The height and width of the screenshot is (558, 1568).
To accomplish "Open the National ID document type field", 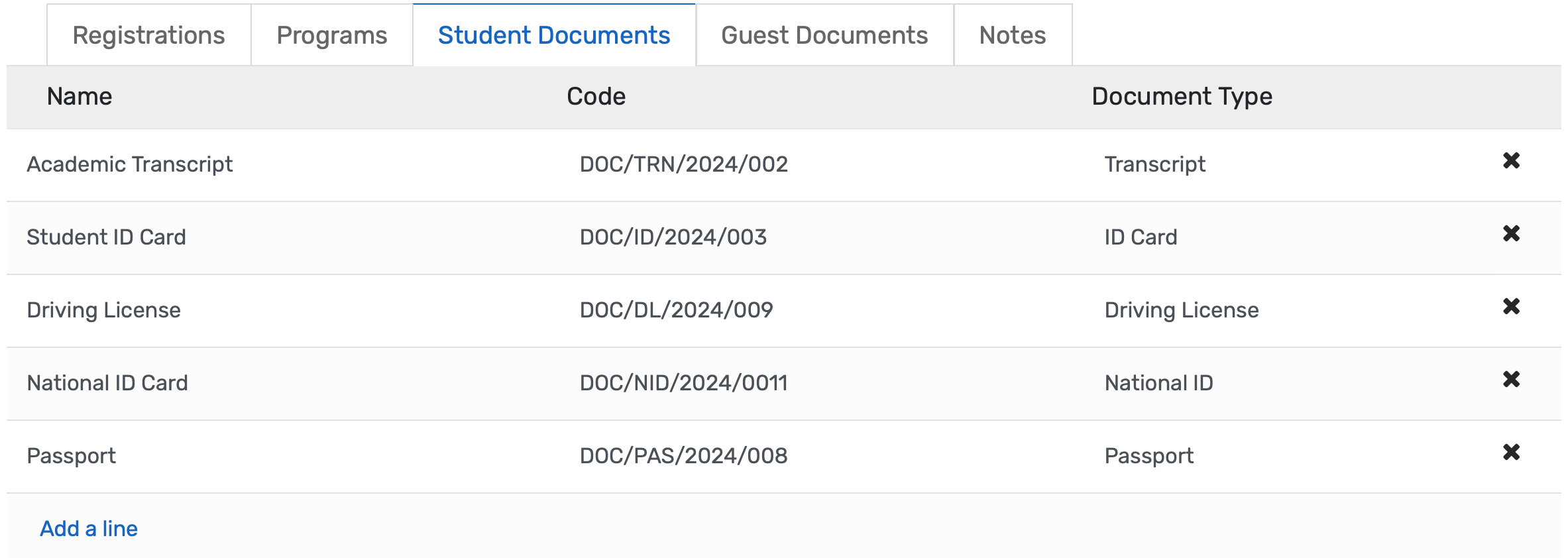I will (x=1158, y=383).
